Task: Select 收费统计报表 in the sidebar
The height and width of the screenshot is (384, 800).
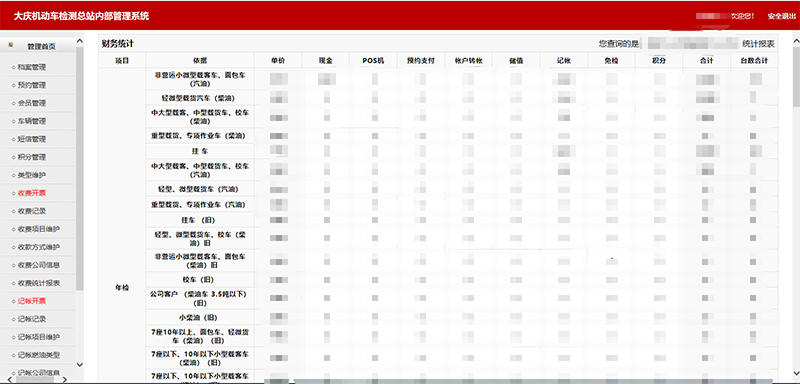Action: pos(39,283)
